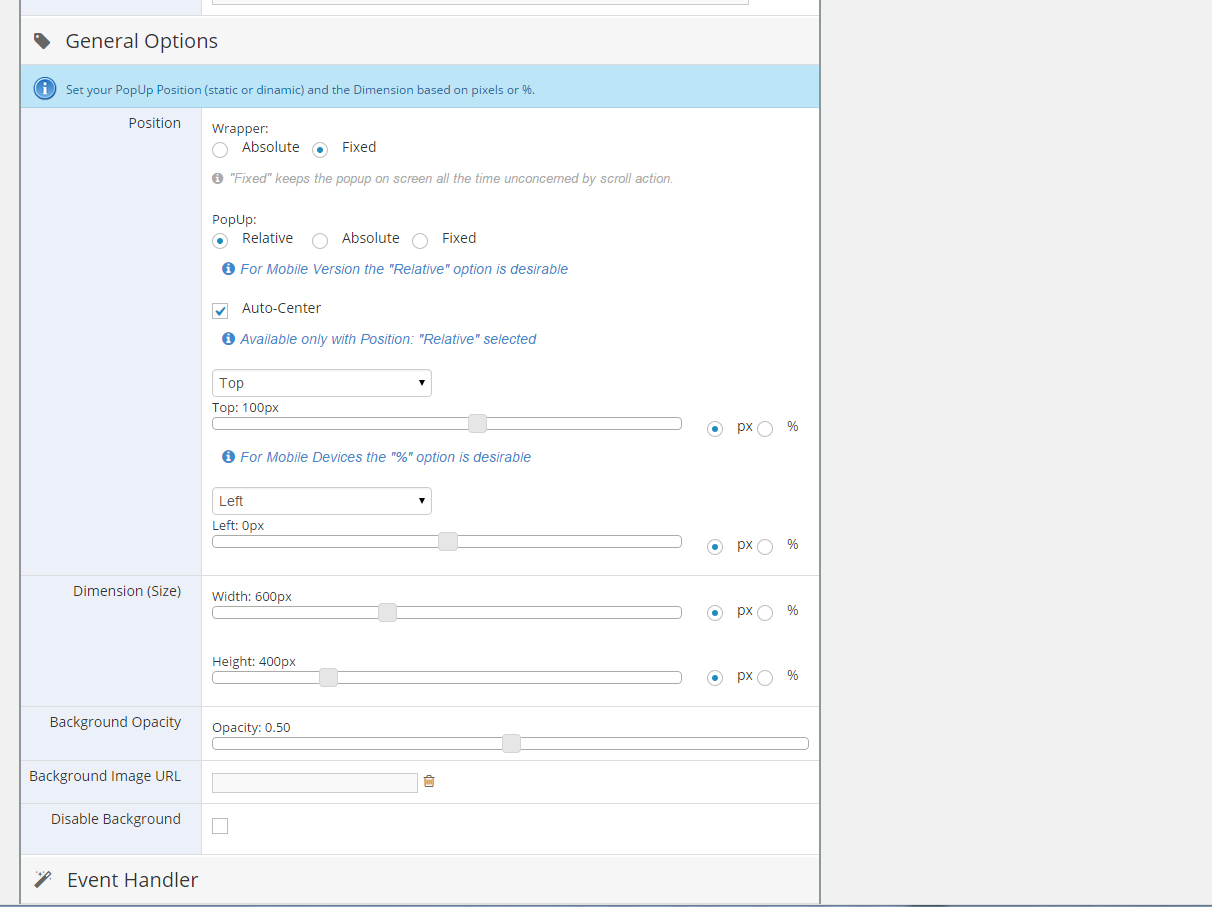Click info icon beside the Mobile Devices hint
This screenshot has width=1212, height=907.
[x=228, y=457]
